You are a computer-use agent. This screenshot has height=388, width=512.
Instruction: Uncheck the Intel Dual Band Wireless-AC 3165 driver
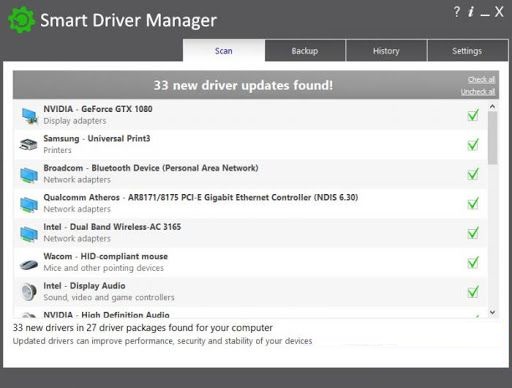(473, 233)
